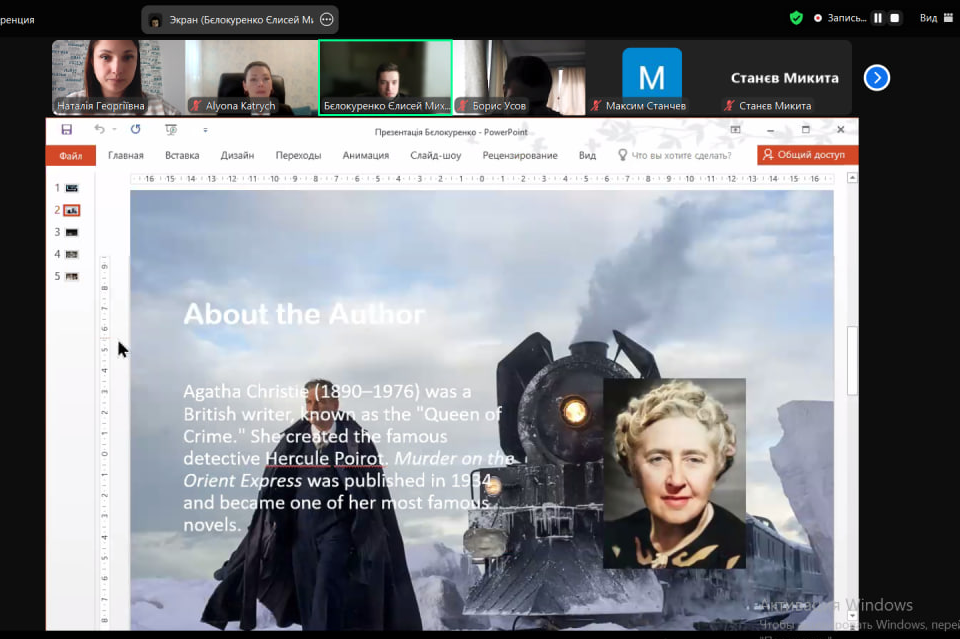Screen dimensions: 960x639
Task: Click muted mic icon beside Alyona Katrych
Action: [x=196, y=106]
